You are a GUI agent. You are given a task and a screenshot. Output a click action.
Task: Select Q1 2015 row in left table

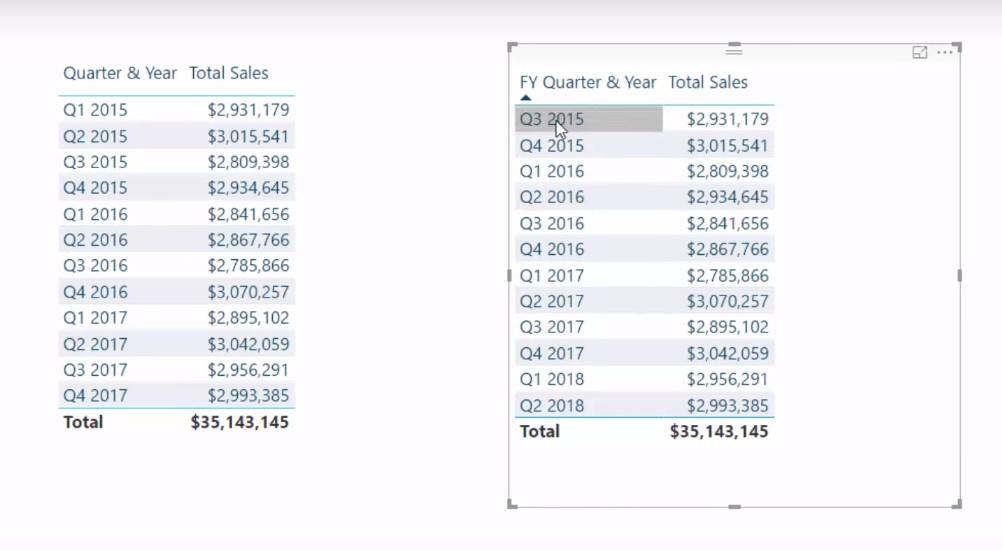177,109
